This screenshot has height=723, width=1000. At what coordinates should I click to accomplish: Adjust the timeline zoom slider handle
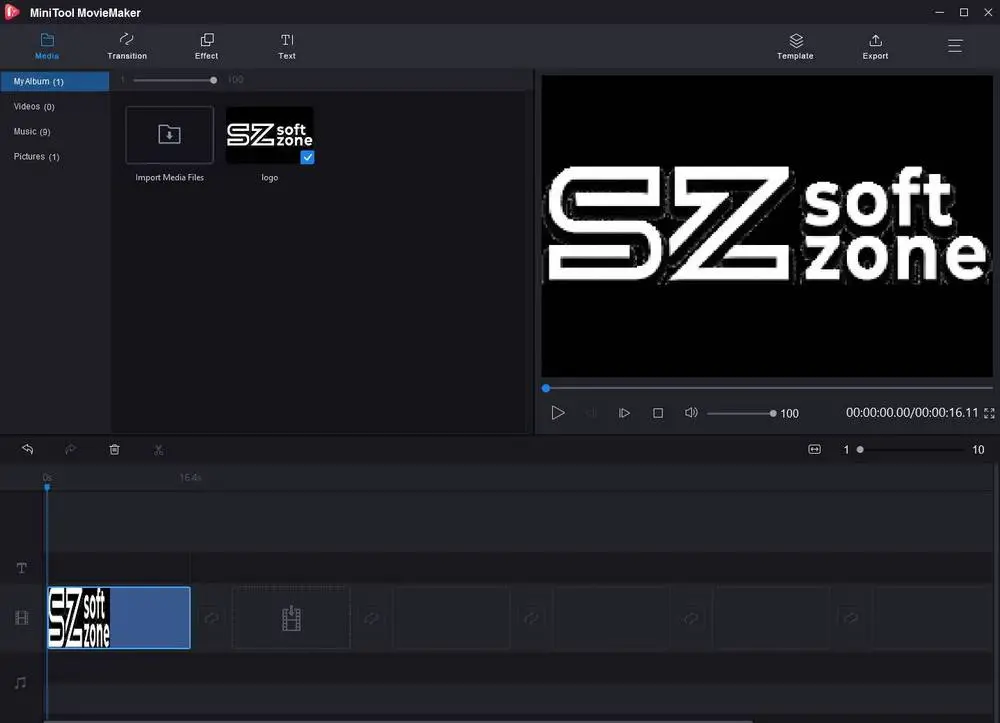pos(860,449)
